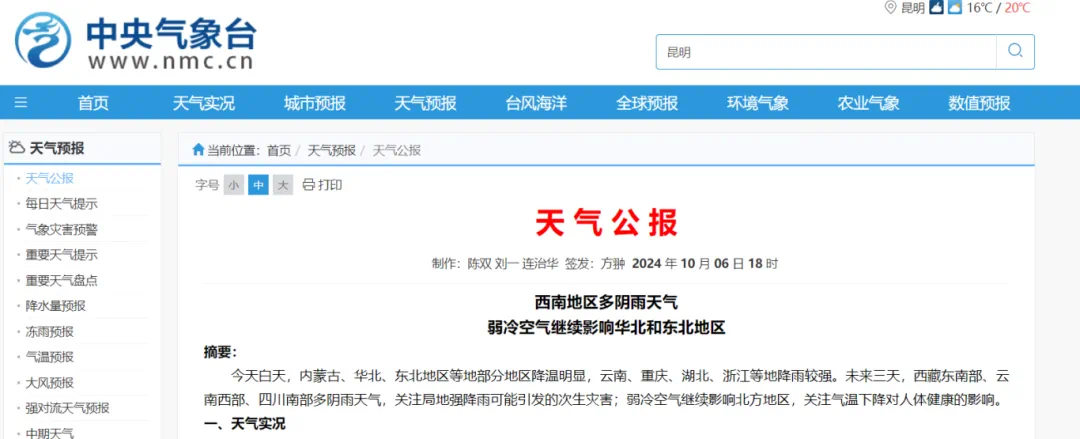This screenshot has height=439, width=1080.
Task: Open 台风海洋 navigation menu
Action: tap(536, 103)
